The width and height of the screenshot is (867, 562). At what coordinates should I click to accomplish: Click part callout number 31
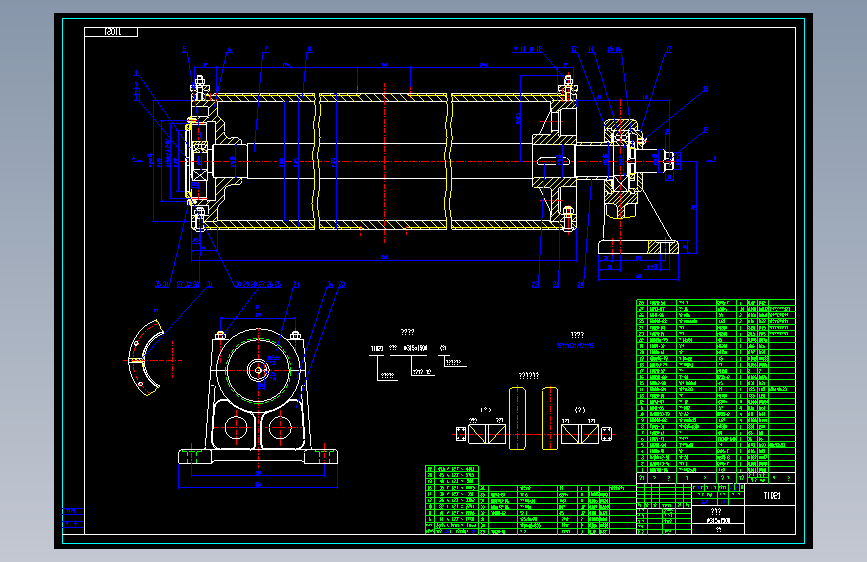point(209,284)
